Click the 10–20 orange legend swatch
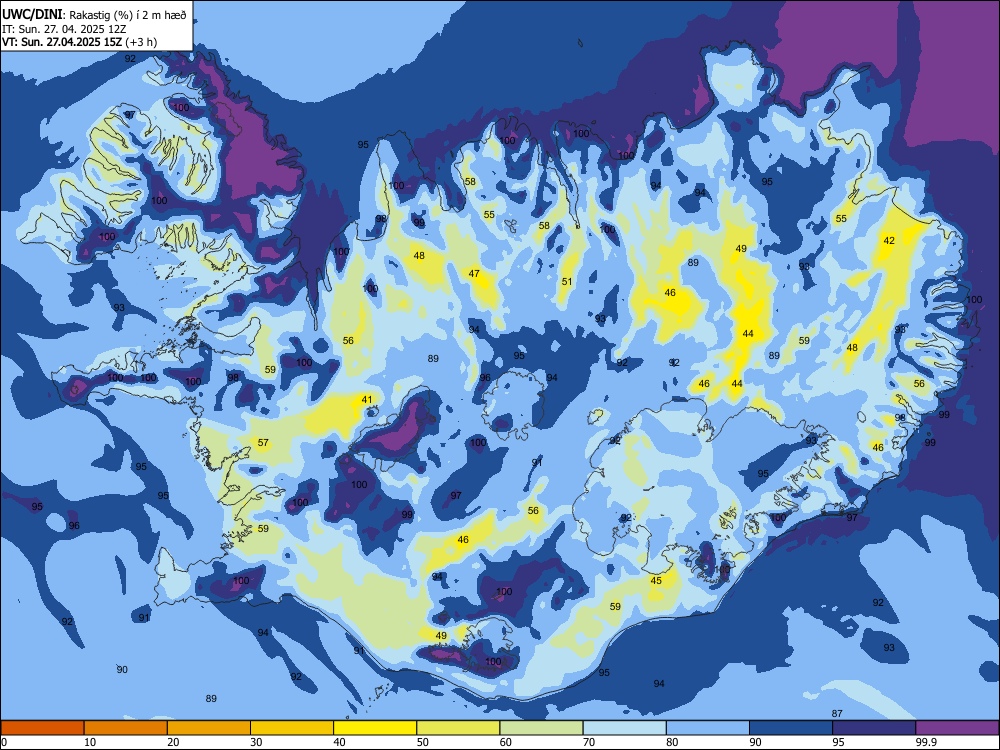Image resolution: width=1000 pixels, height=750 pixels. 126,728
